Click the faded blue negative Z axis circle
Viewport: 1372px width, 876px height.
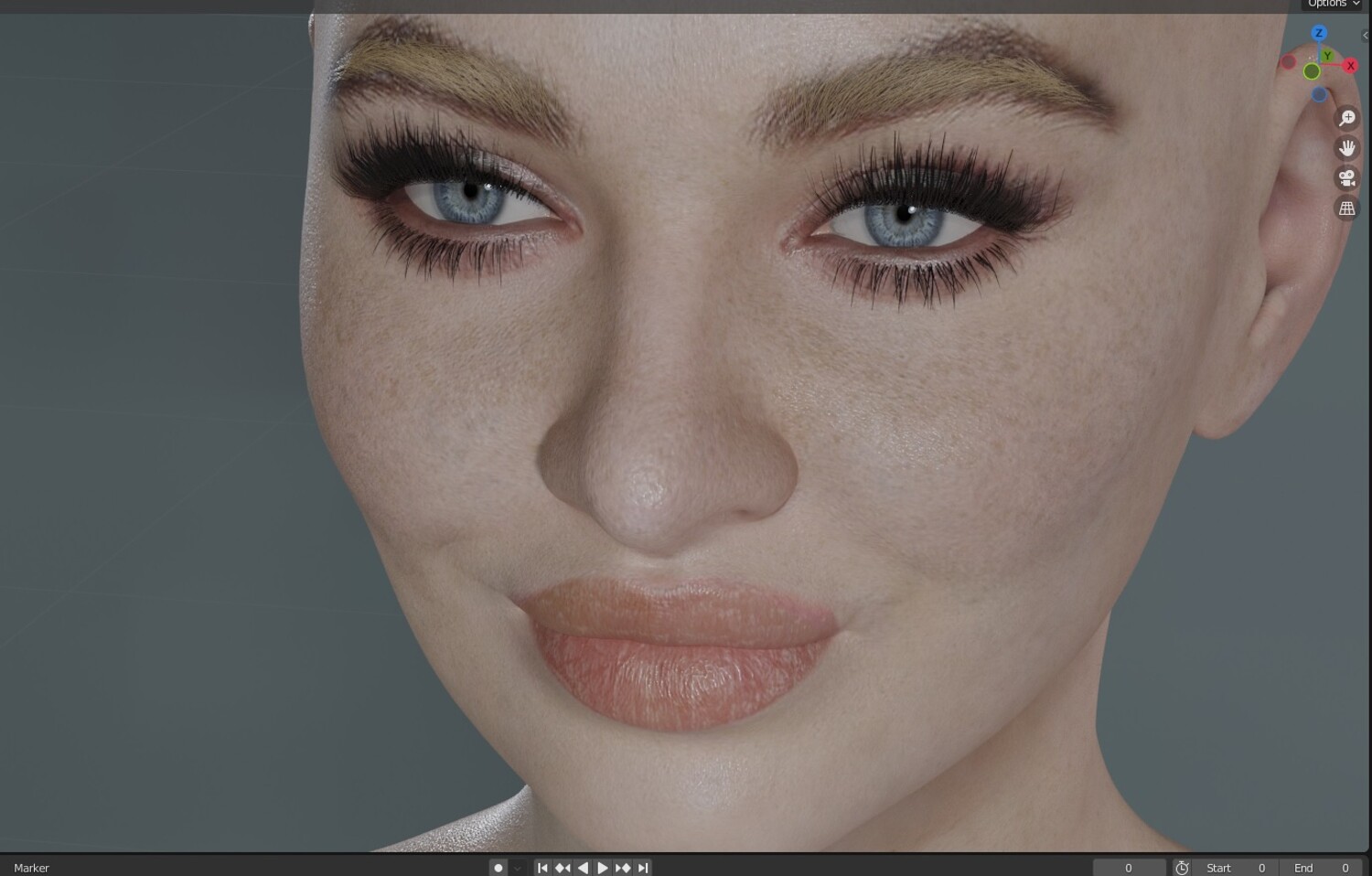tap(1319, 94)
